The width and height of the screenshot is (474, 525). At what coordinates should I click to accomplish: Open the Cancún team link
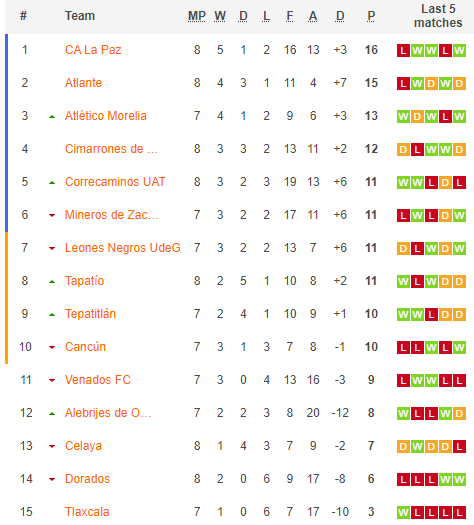point(85,347)
